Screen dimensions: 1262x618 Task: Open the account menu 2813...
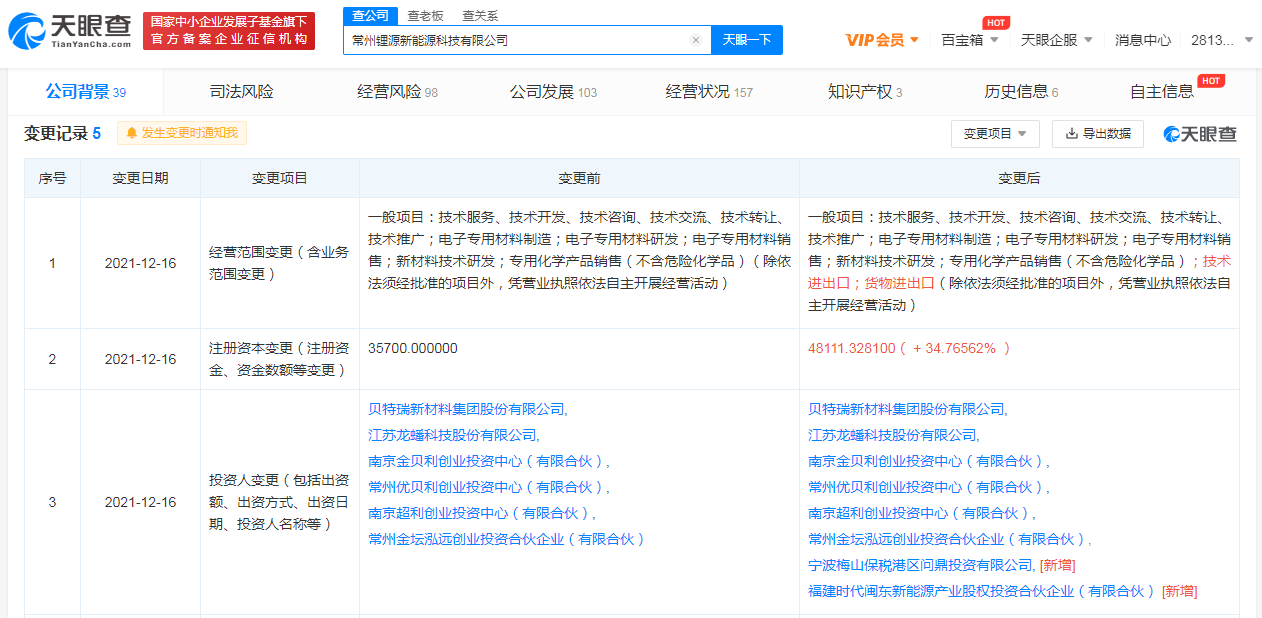click(x=1220, y=40)
